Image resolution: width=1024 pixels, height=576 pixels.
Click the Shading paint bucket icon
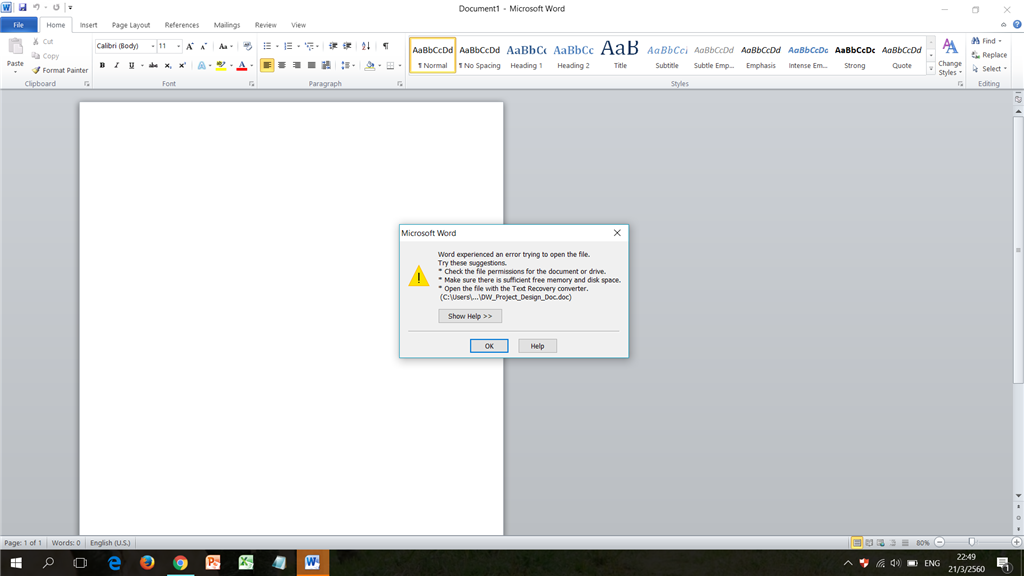[370, 65]
